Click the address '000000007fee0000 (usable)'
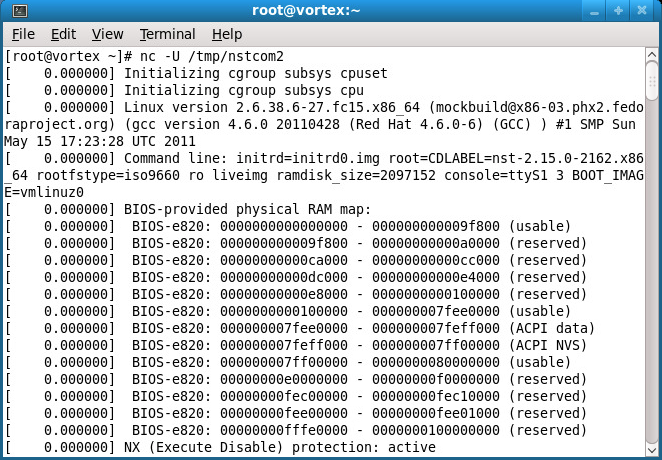Viewport: 662px width, 460px height. tap(471, 311)
